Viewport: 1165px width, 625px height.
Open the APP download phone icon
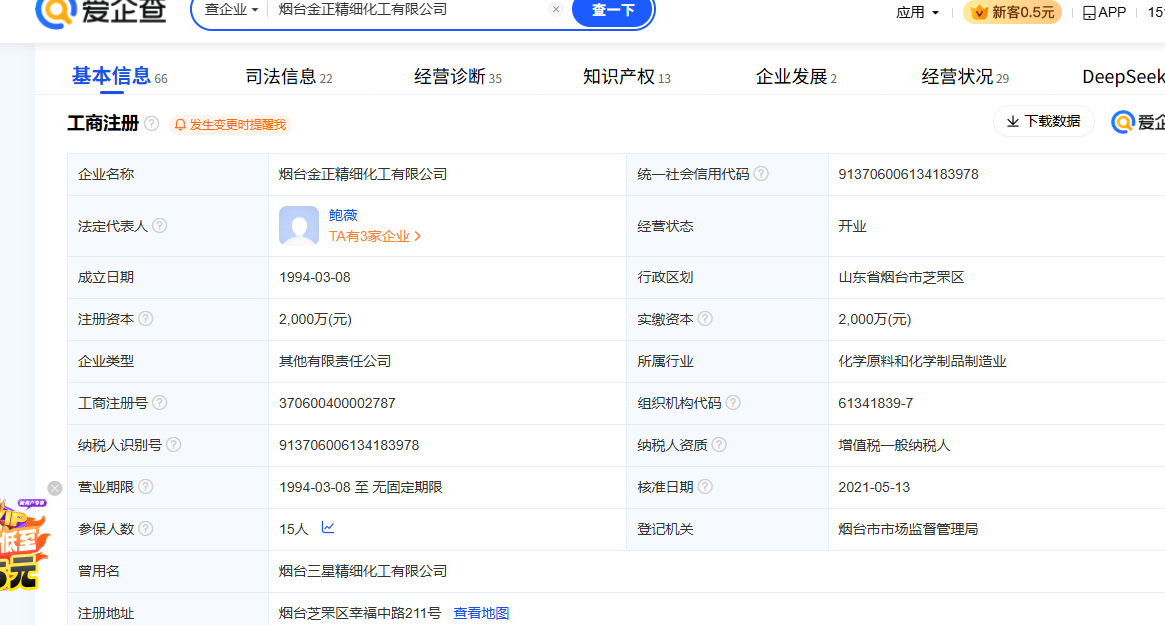(x=1089, y=13)
